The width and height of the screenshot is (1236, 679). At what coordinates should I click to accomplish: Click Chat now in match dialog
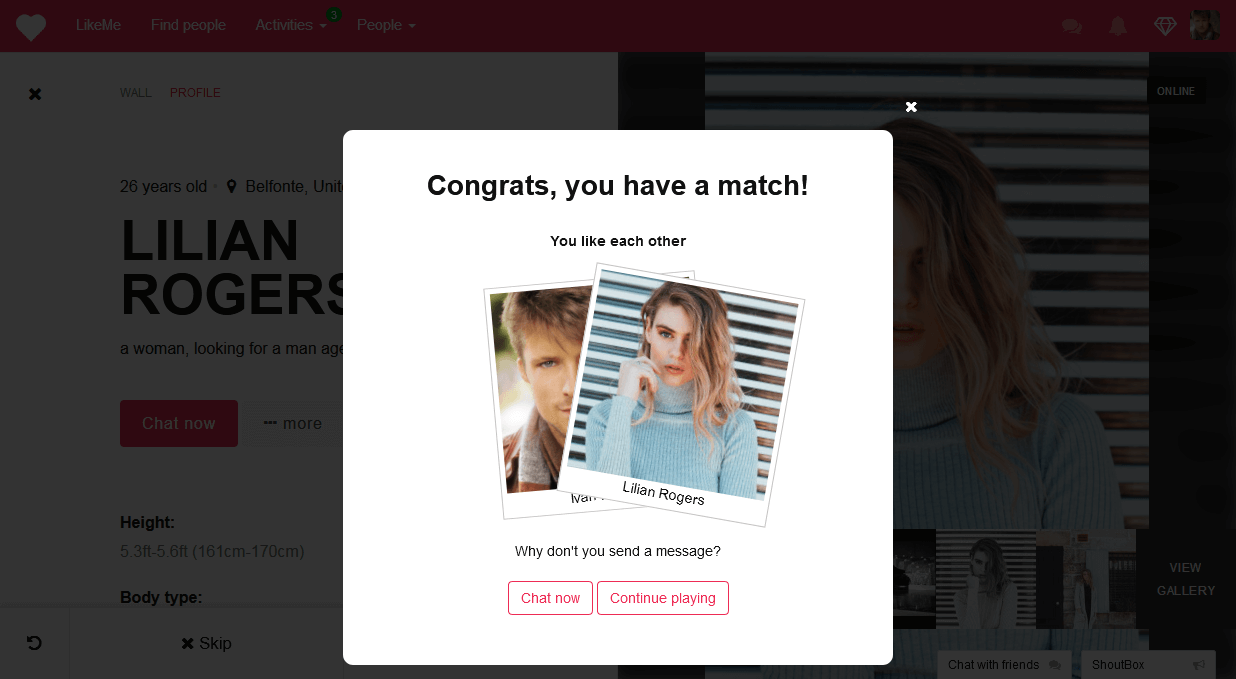550,598
